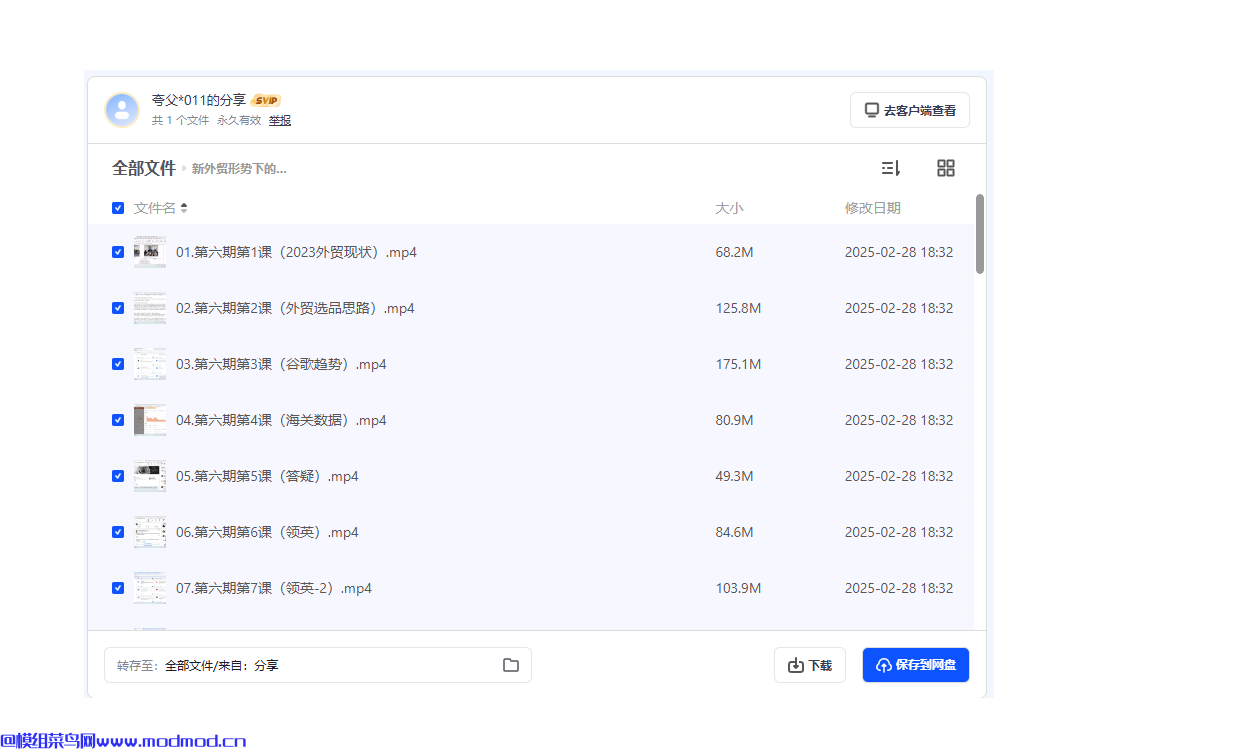This screenshot has height=749, width=1246.
Task: Toggle the select-all checkbox
Action: [x=118, y=208]
